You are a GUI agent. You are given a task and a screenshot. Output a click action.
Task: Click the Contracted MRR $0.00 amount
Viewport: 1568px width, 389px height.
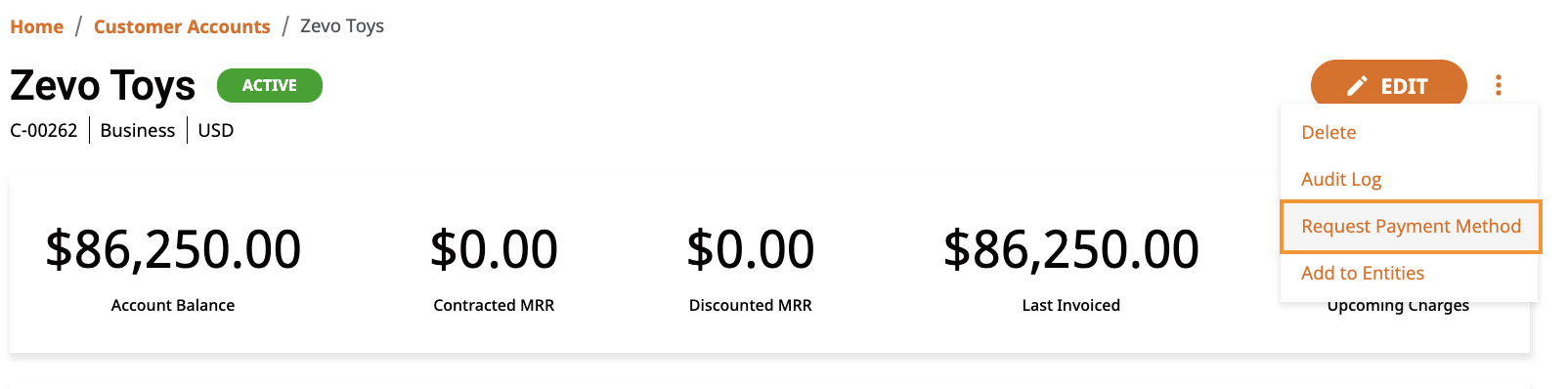[x=494, y=248]
